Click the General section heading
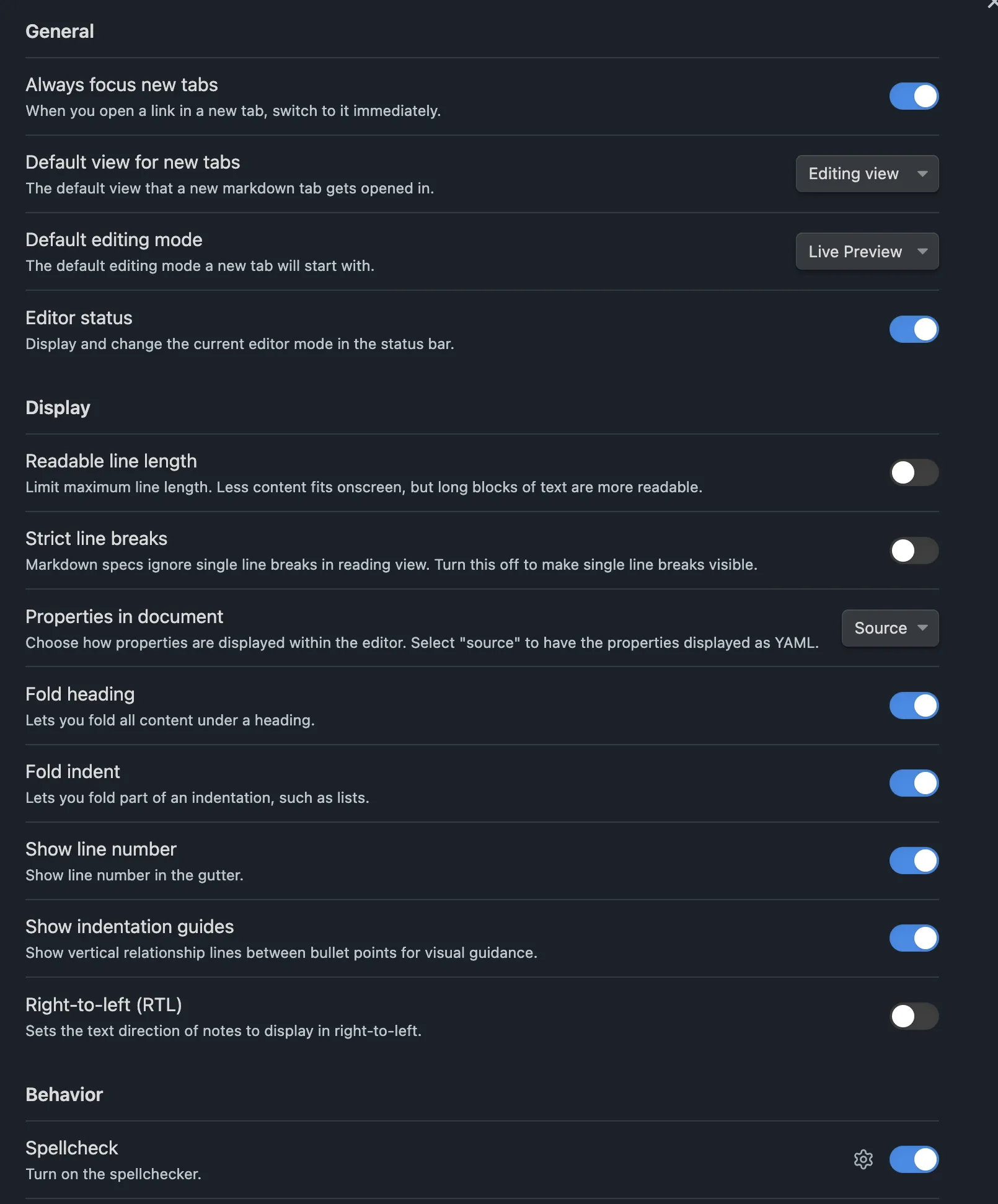Screen dimensions: 998x1204 click(60, 31)
